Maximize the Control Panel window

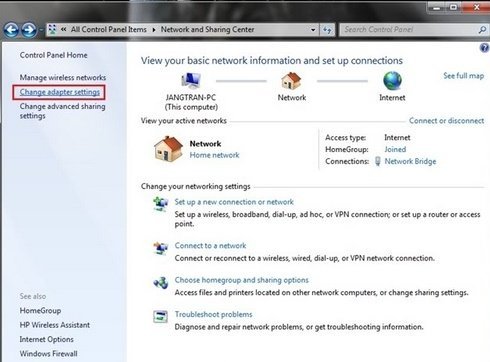453,7
